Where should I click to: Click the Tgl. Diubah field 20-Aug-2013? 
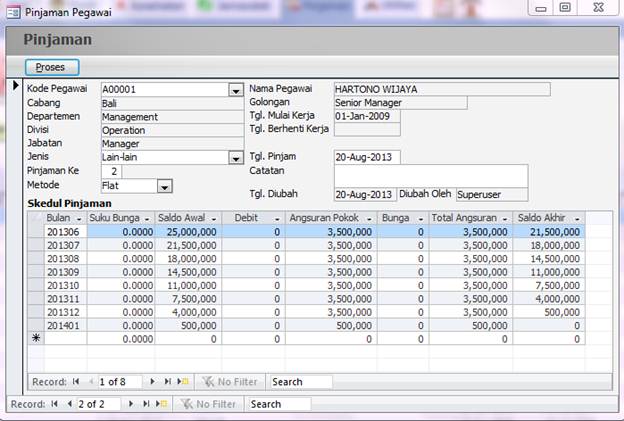coord(365,195)
